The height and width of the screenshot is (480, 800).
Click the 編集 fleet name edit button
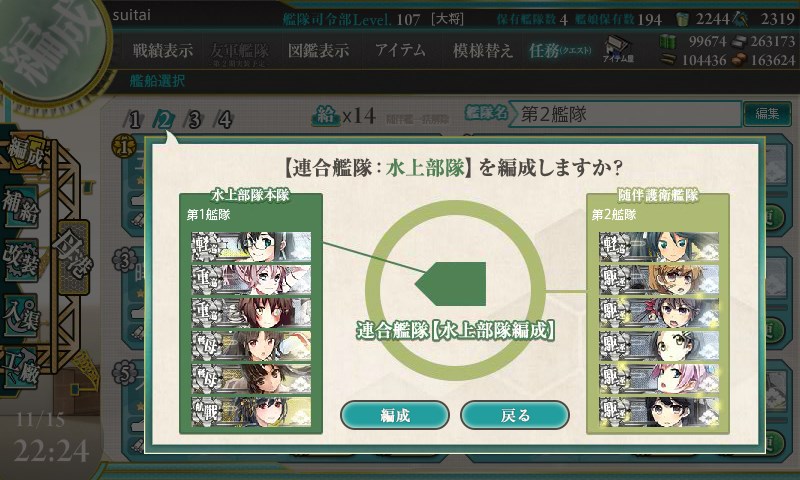767,113
